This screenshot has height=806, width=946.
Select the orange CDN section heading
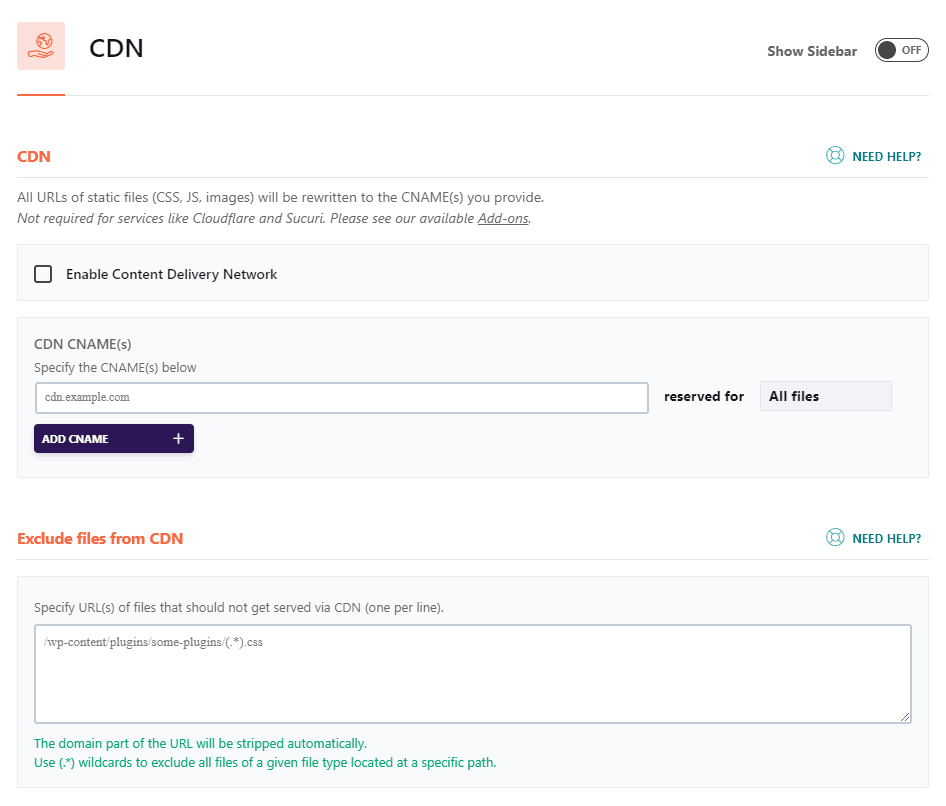coord(34,157)
